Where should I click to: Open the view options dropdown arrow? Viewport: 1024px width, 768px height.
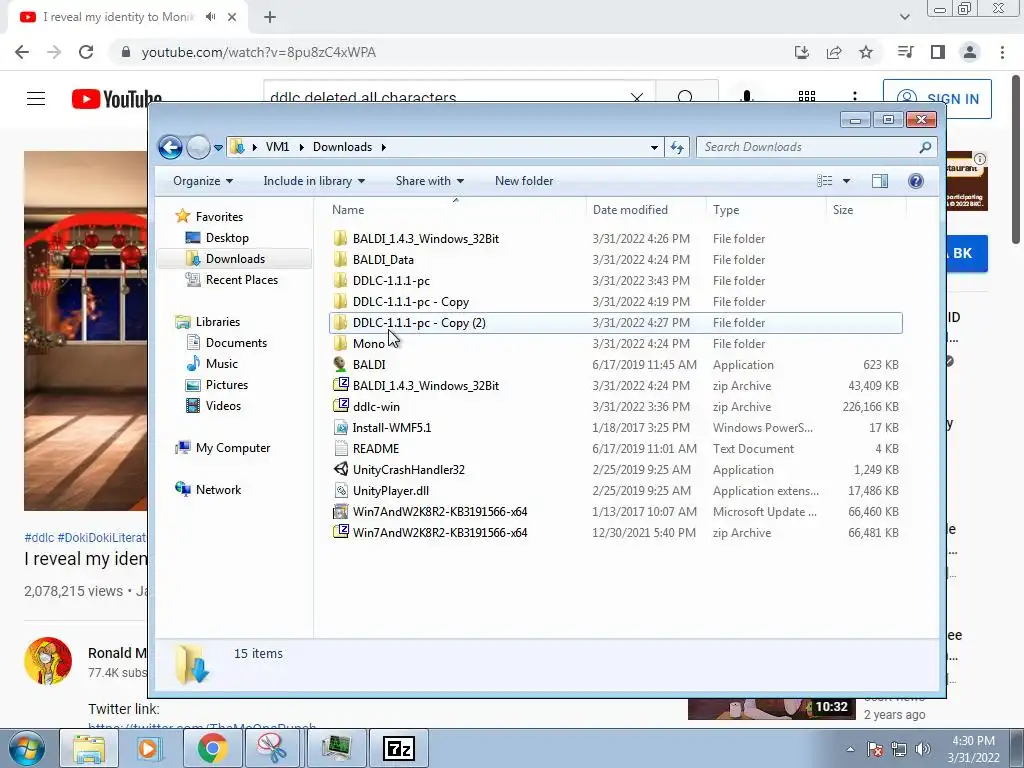846,181
